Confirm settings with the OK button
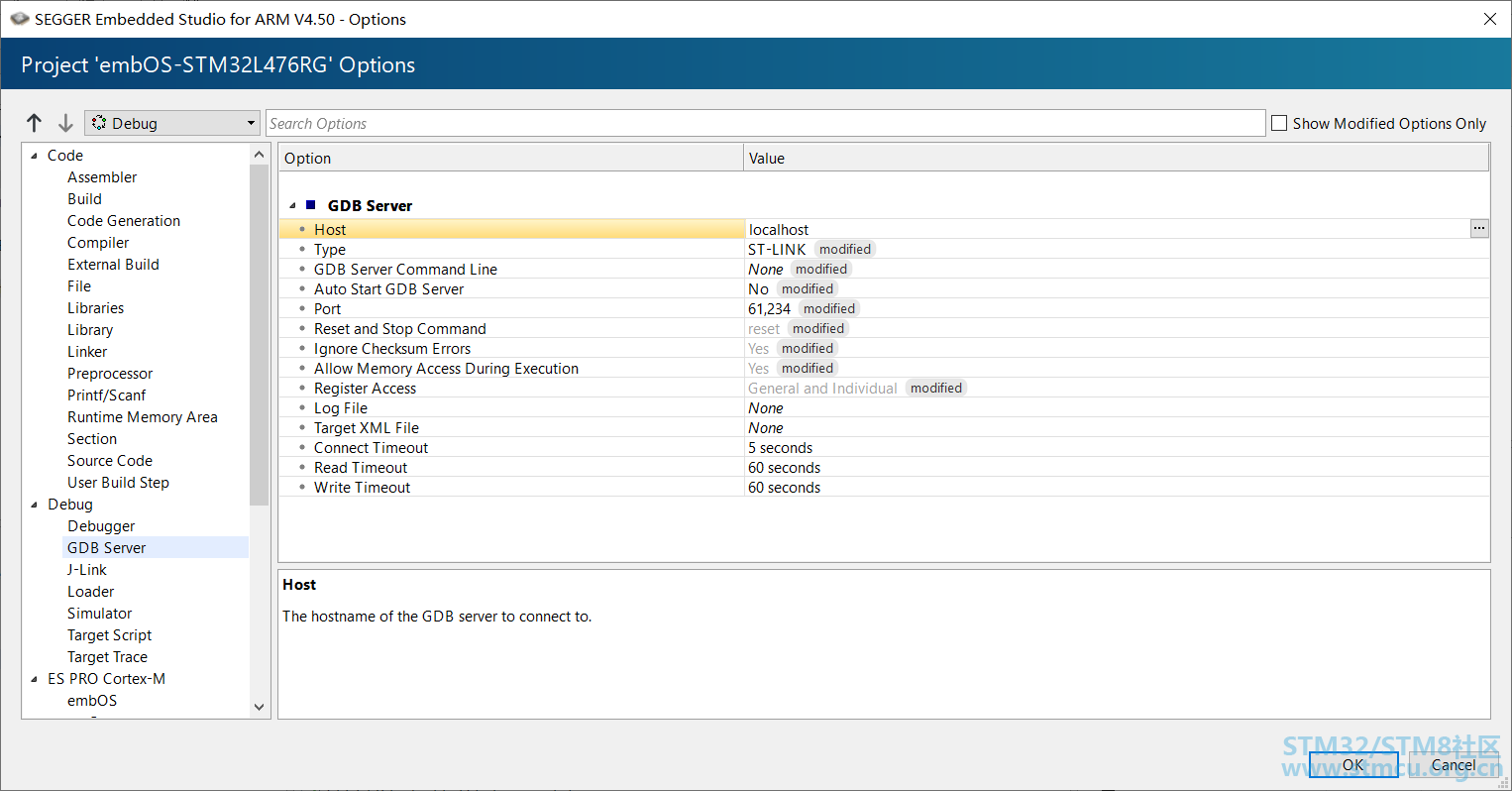This screenshot has height=791, width=1512. pos(1353,765)
